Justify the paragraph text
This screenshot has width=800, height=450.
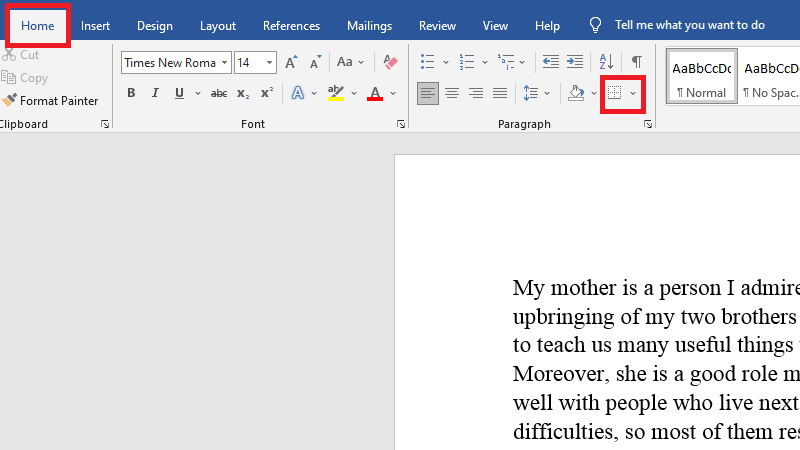tap(500, 94)
